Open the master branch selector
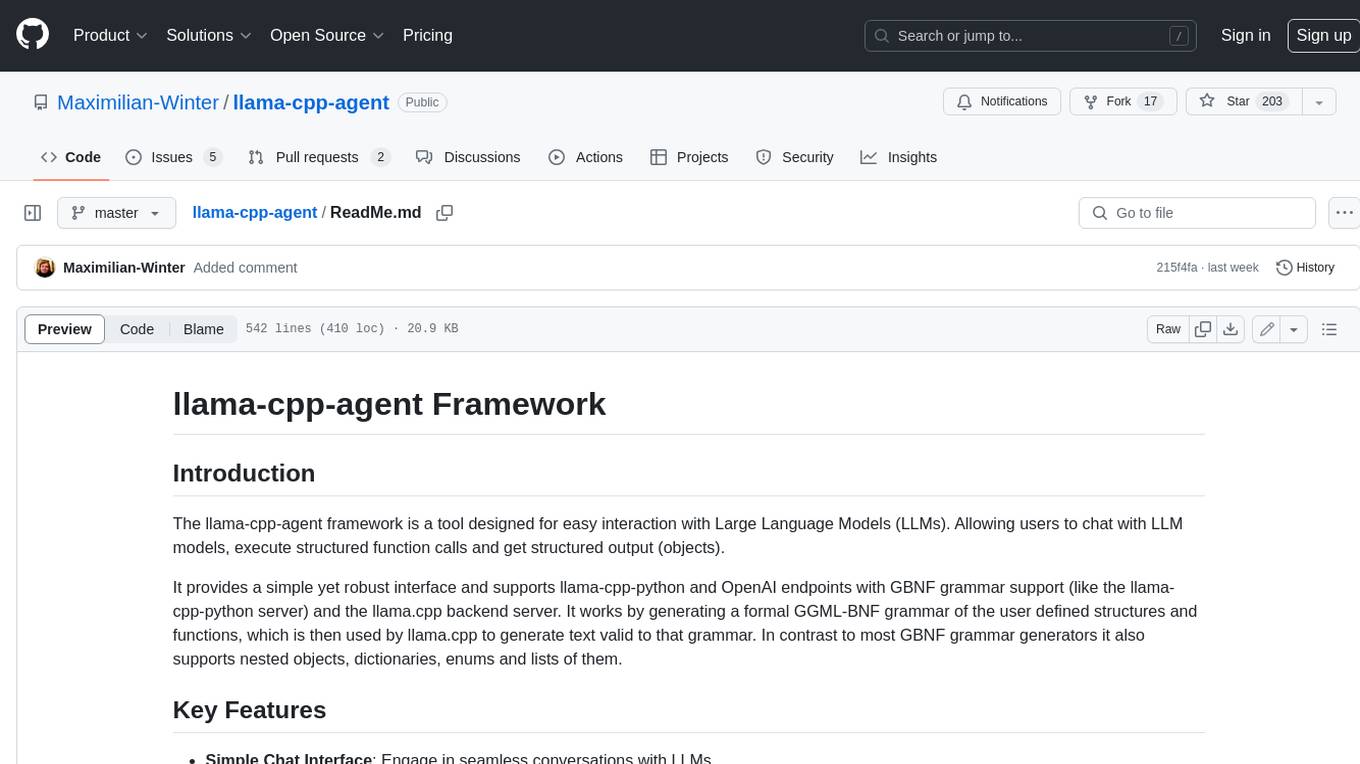This screenshot has height=764, width=1360. pos(116,213)
